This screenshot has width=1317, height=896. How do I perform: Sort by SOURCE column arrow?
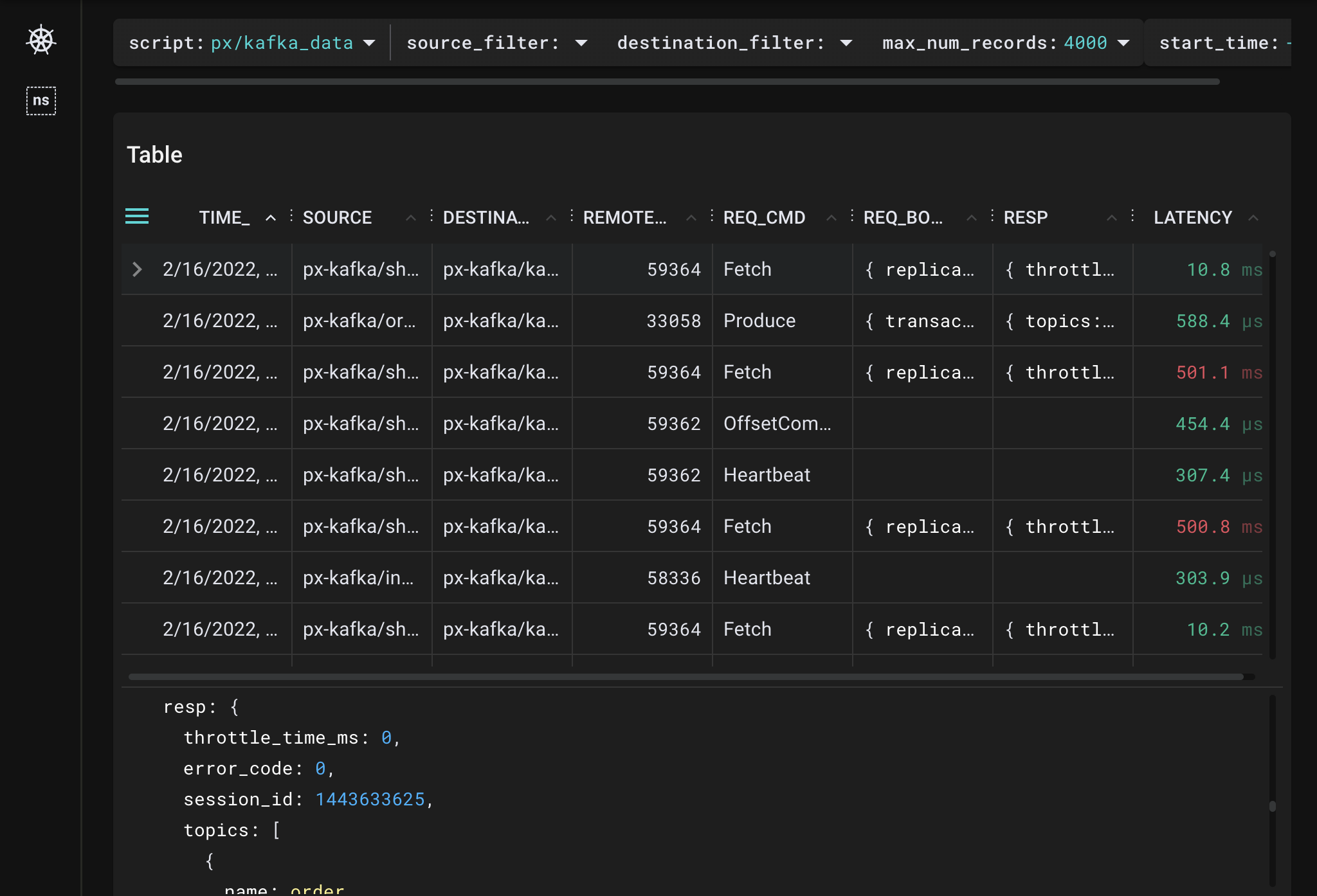tap(411, 218)
